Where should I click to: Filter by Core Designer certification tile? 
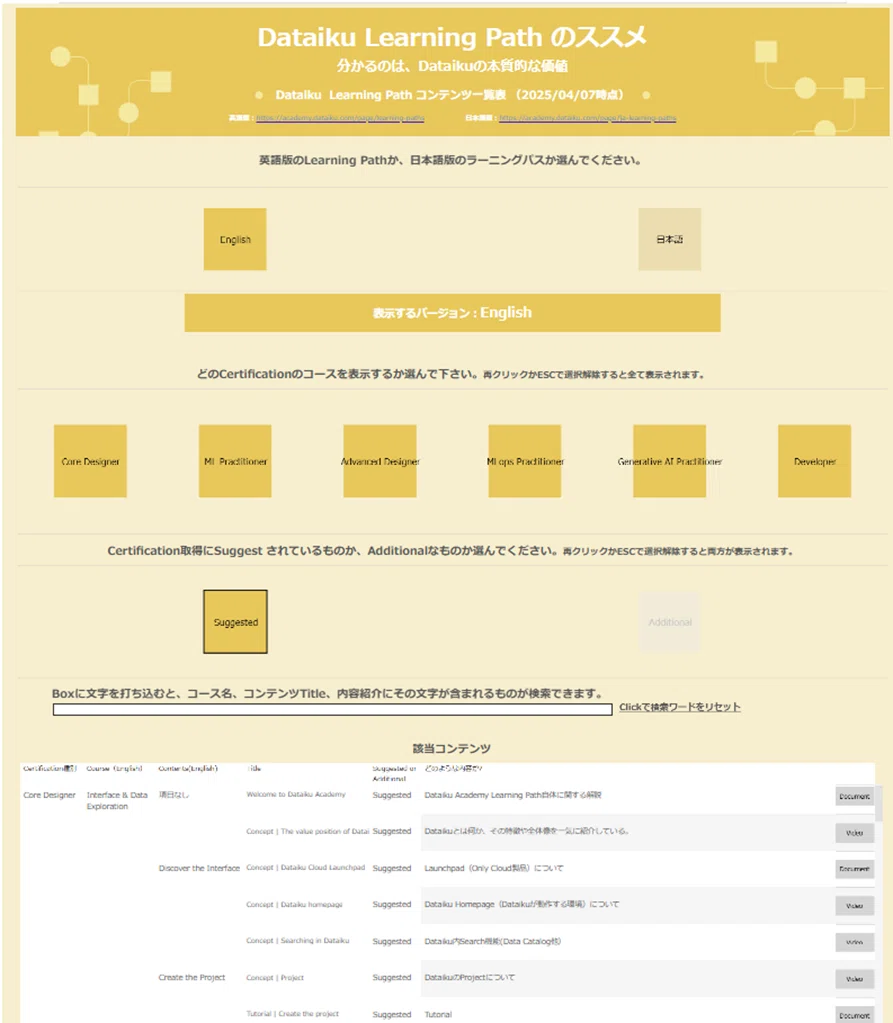(90, 461)
